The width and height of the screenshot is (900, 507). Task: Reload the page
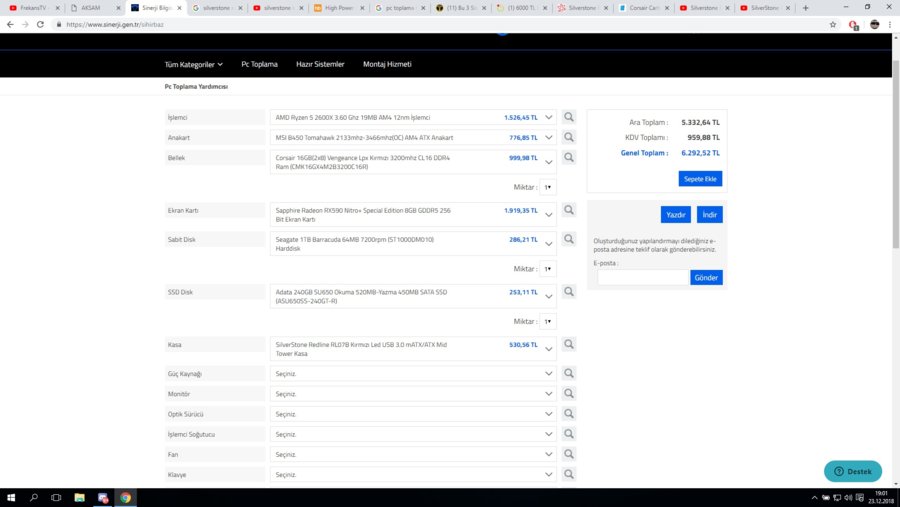40,25
